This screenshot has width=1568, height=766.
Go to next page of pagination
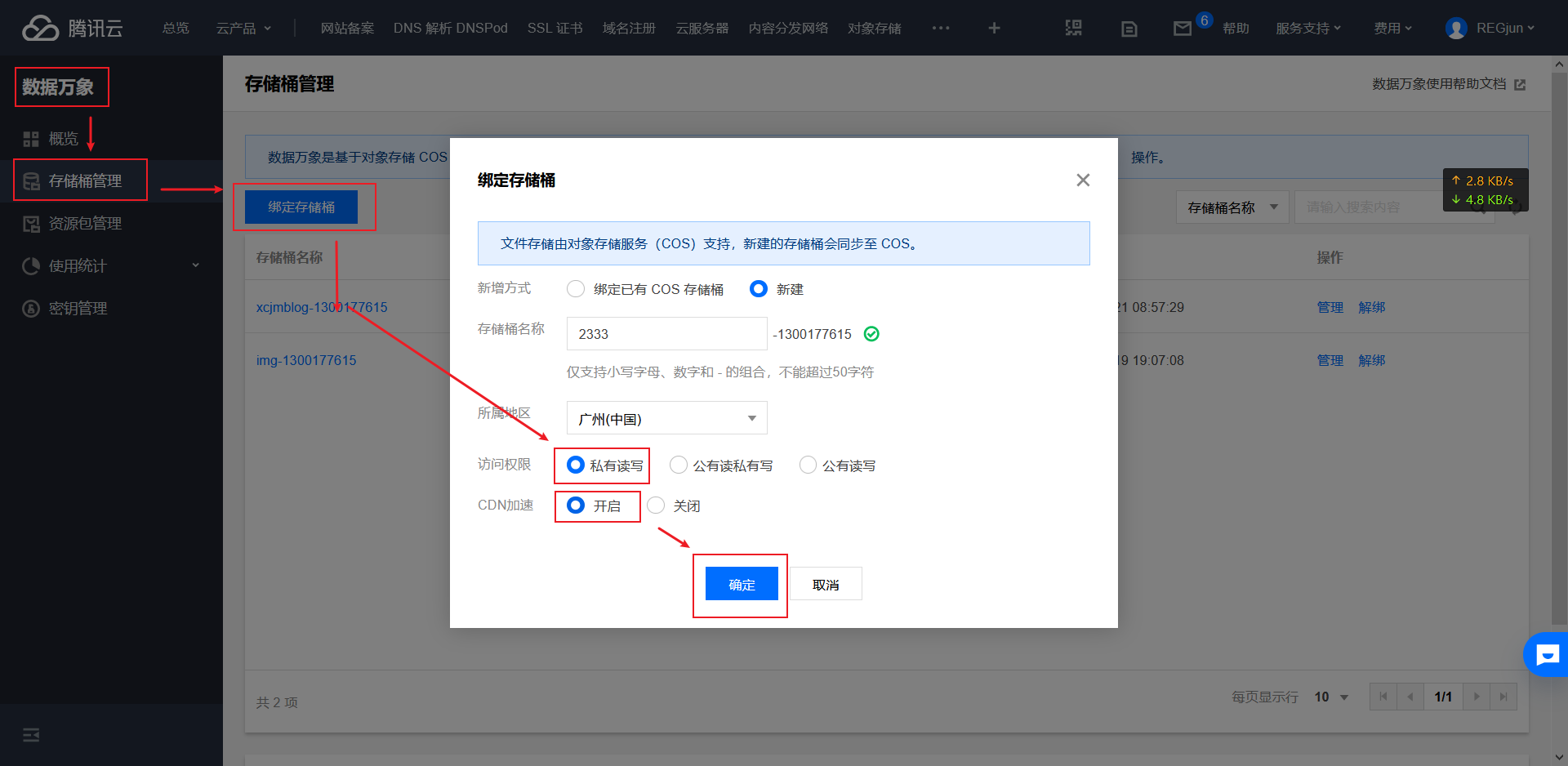(x=1477, y=697)
